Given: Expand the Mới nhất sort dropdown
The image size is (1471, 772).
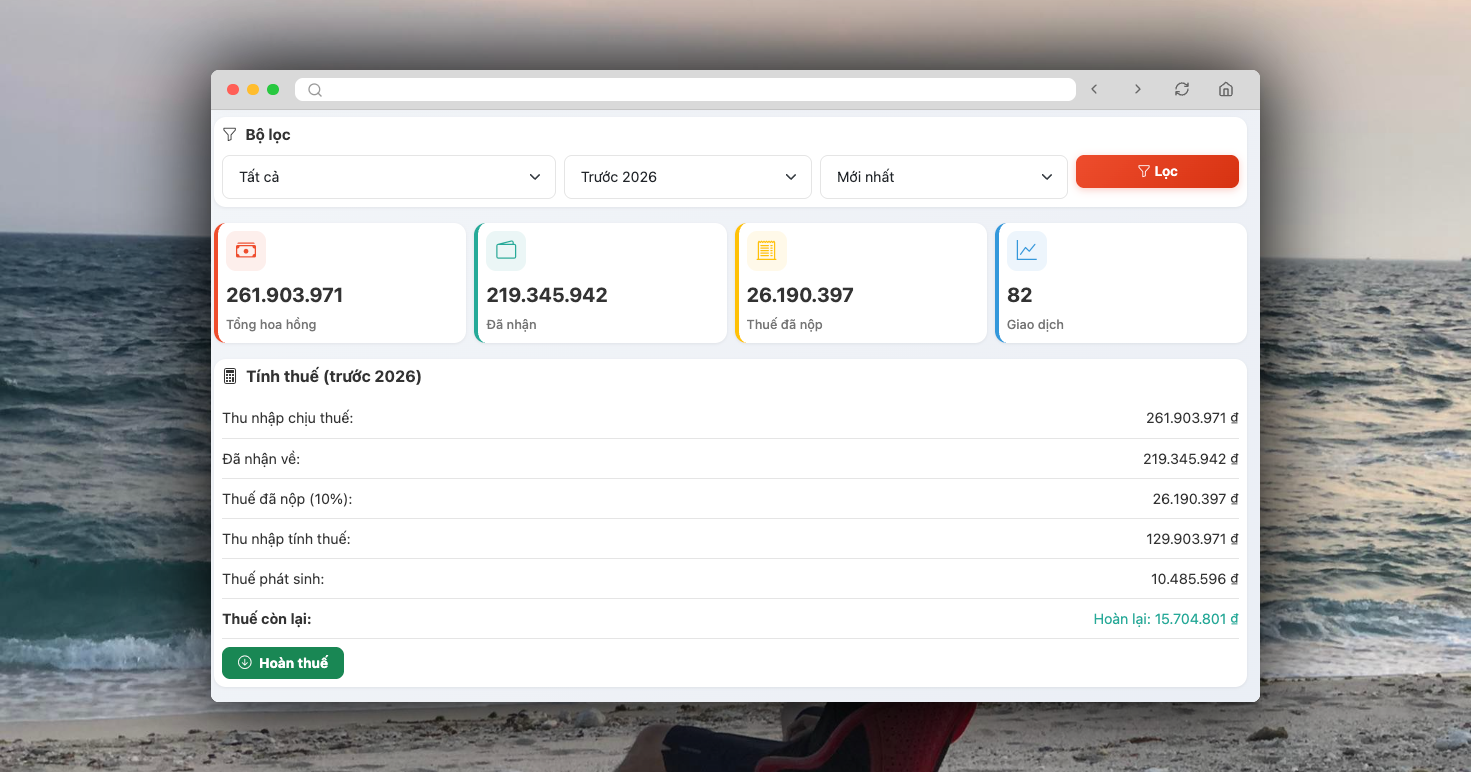Looking at the screenshot, I should 944,177.
